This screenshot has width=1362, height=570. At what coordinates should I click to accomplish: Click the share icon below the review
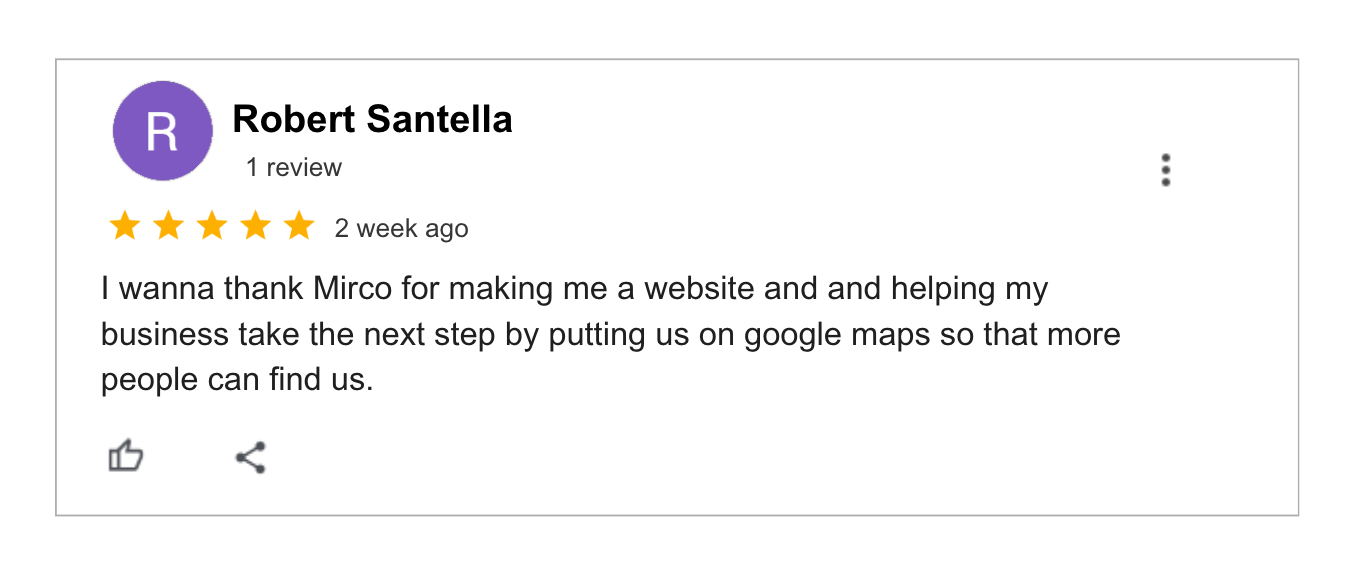(250, 457)
